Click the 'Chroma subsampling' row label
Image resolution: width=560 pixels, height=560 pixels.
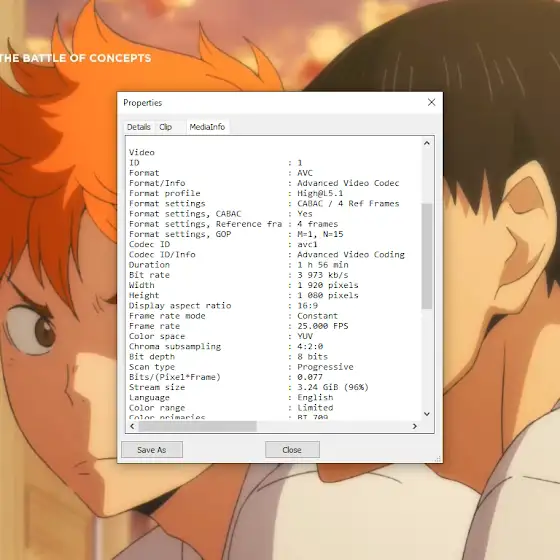coord(175,346)
